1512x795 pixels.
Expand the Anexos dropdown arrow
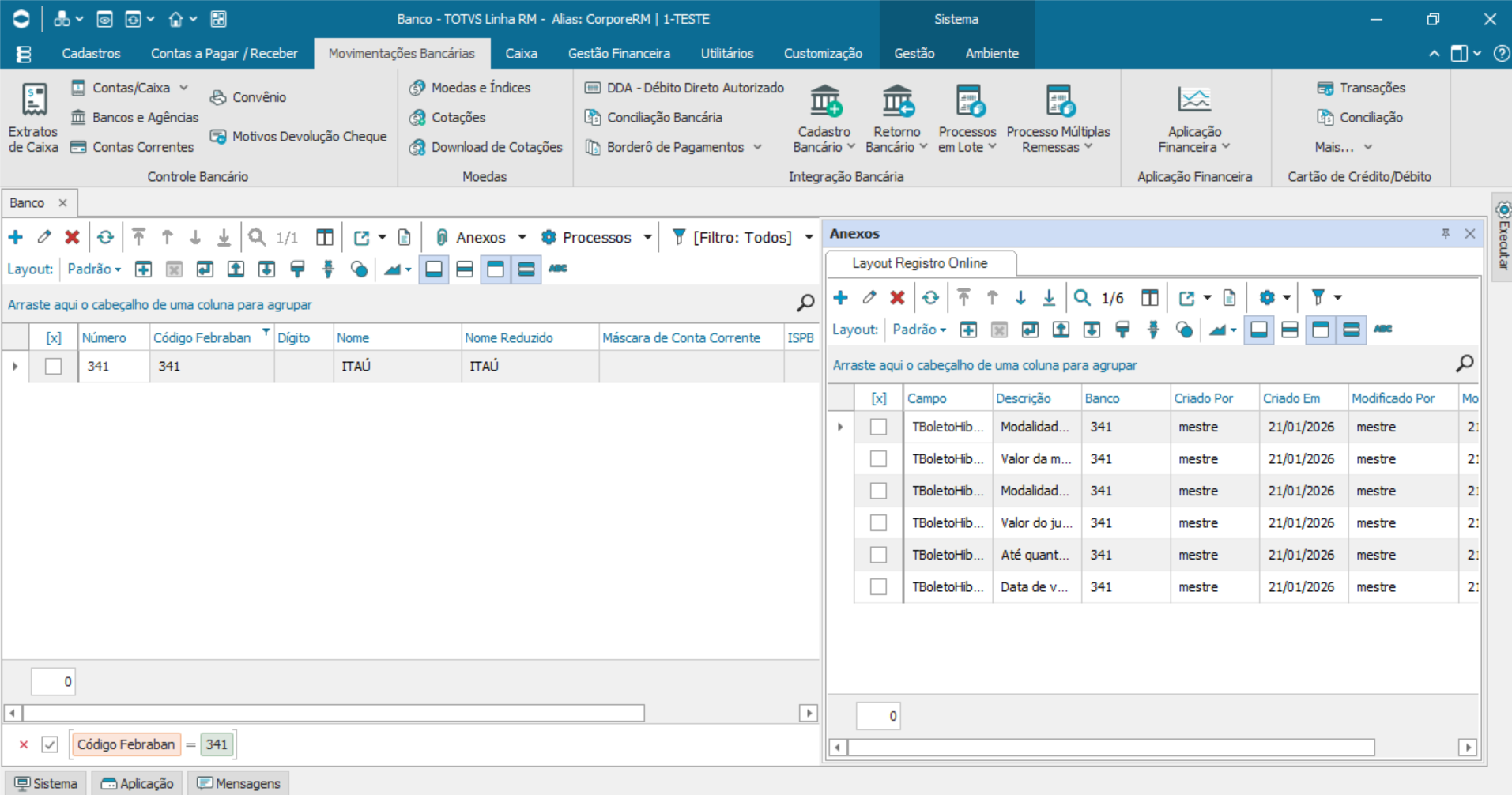pos(522,238)
